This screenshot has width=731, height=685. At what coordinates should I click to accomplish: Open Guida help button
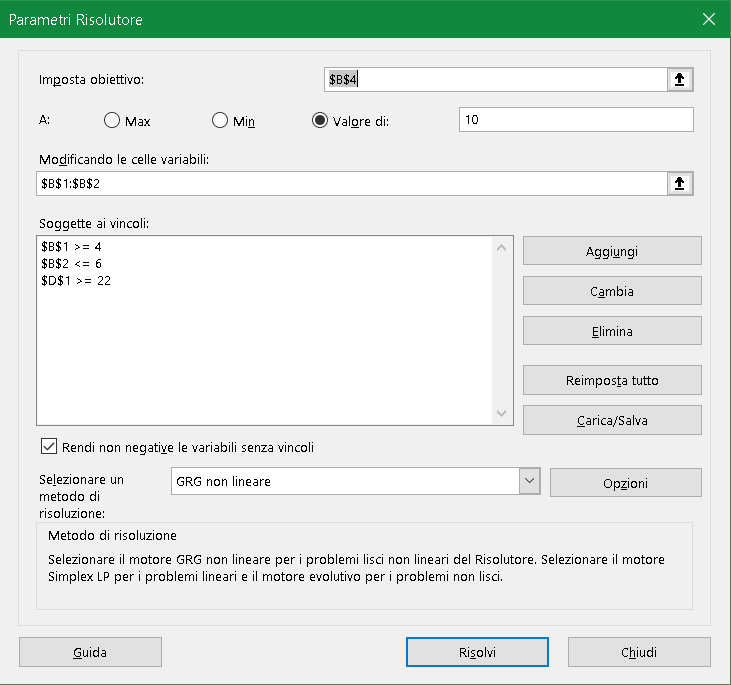[x=90, y=652]
